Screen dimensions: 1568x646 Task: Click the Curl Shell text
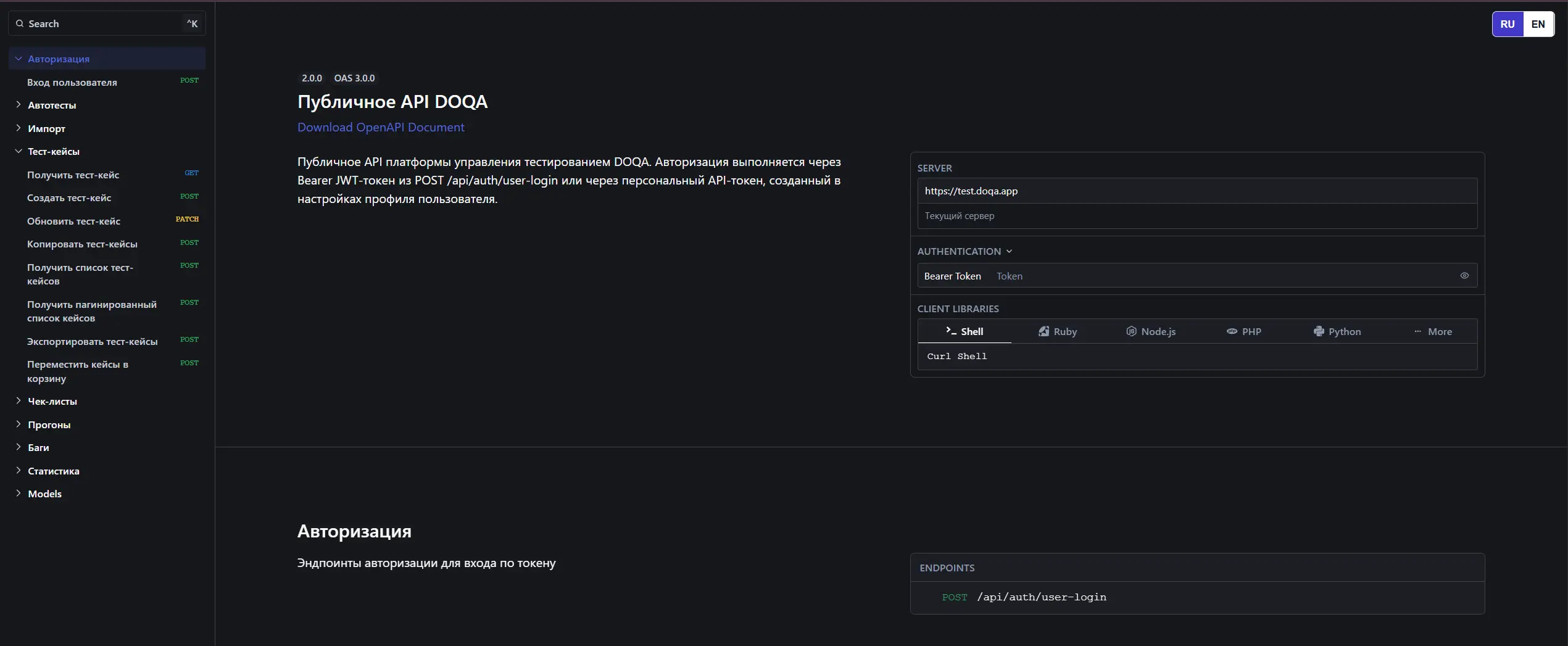(956, 356)
